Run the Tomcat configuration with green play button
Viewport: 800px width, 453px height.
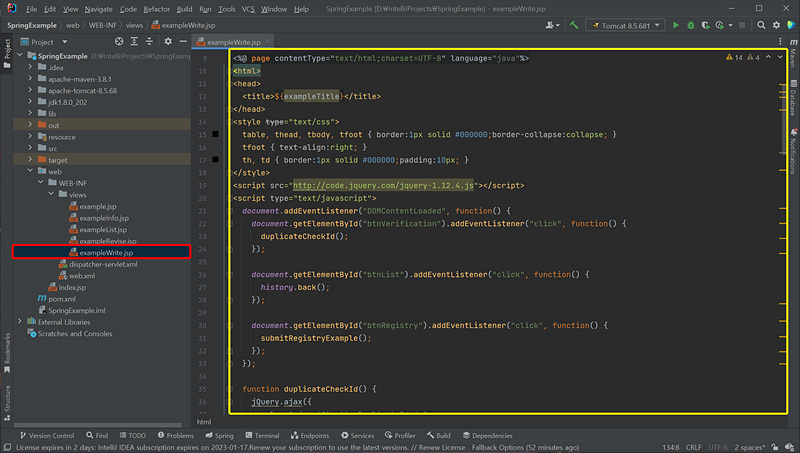pyautogui.click(x=676, y=25)
